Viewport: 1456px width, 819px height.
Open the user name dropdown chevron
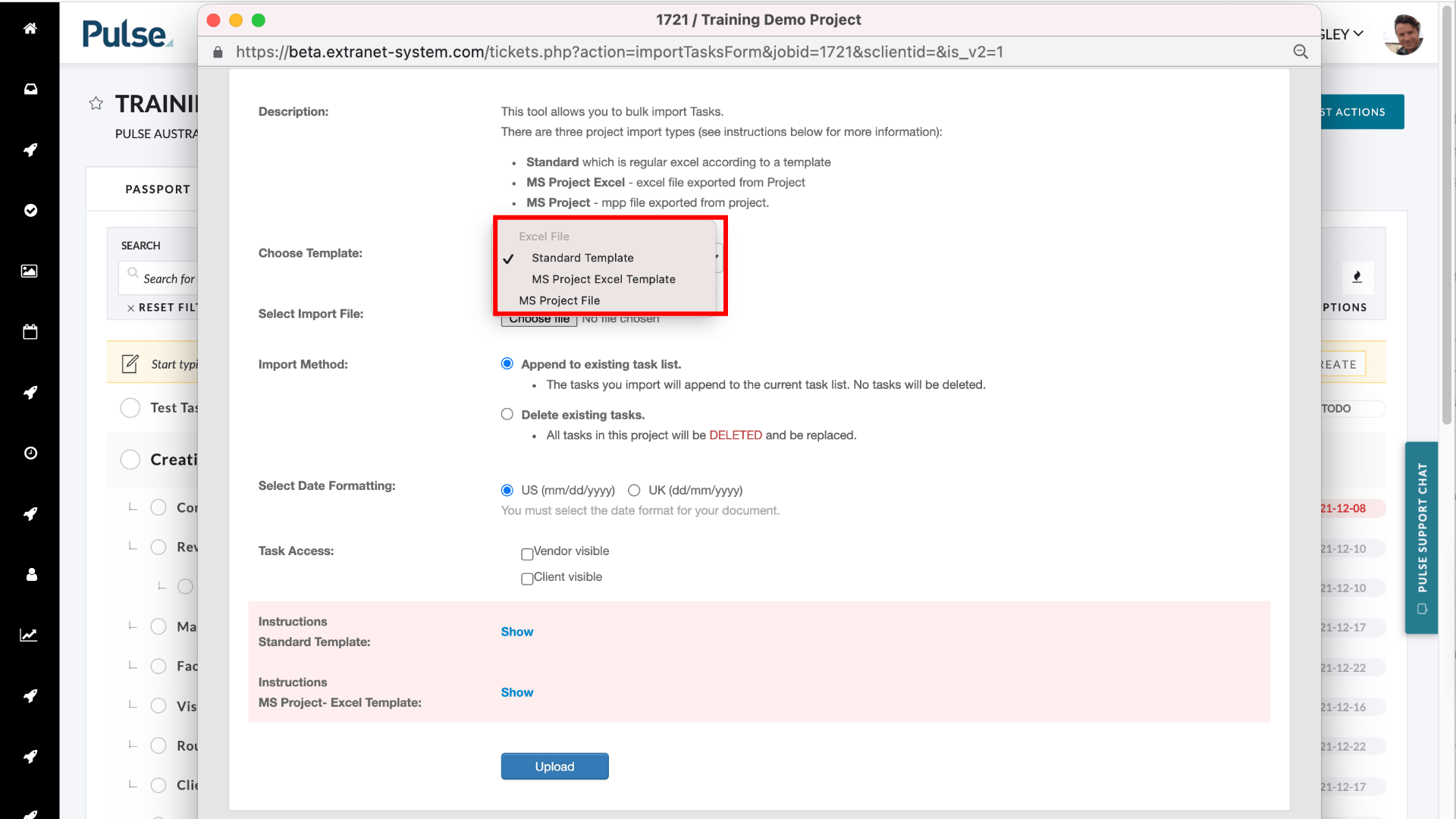(x=1358, y=34)
